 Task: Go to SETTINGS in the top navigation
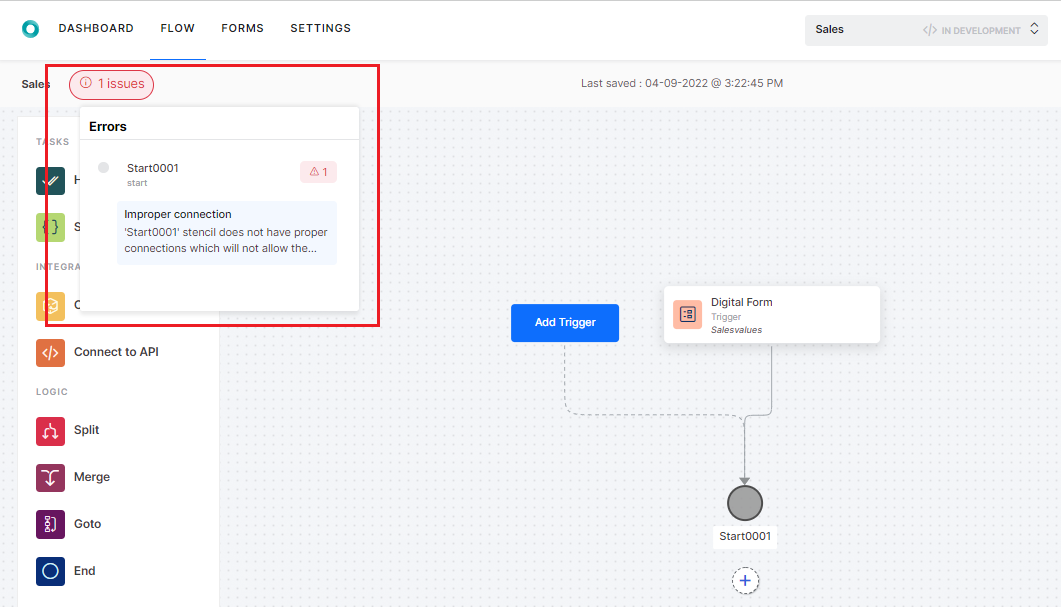pyautogui.click(x=320, y=28)
